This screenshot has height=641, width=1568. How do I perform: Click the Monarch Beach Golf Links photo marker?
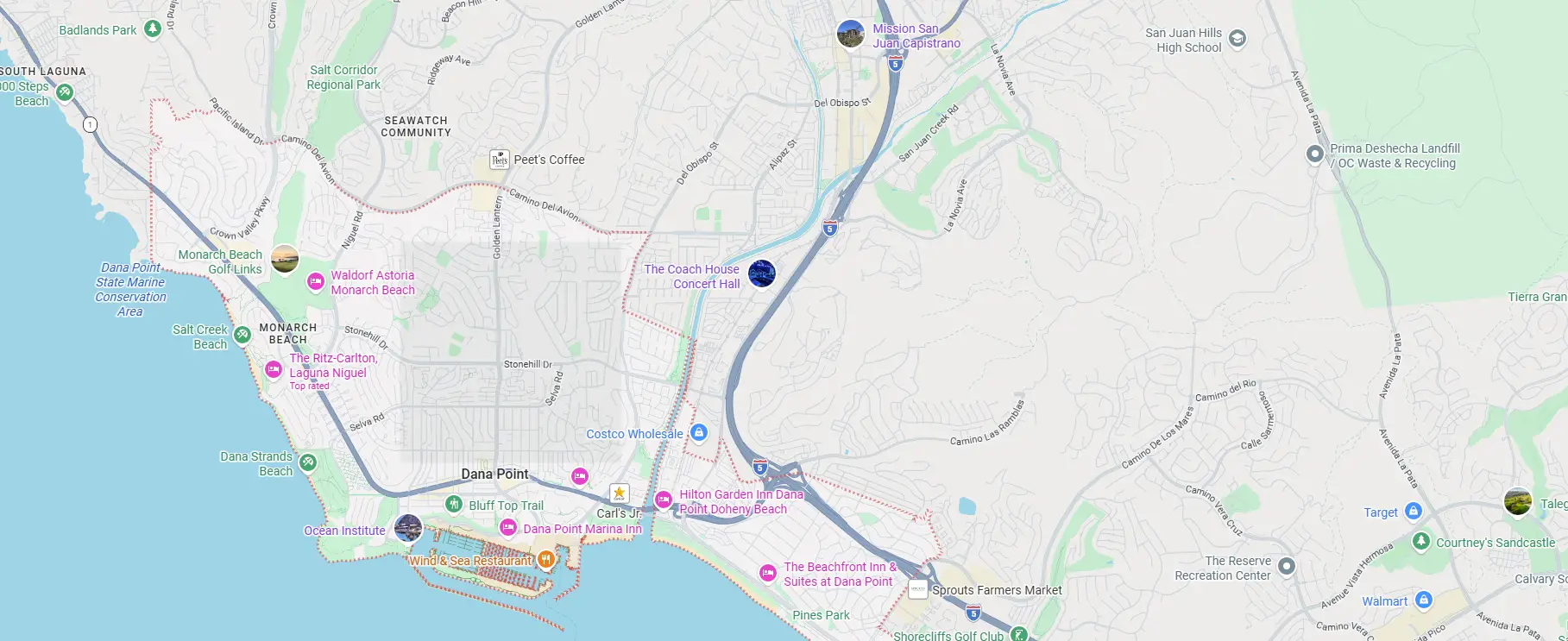285,259
